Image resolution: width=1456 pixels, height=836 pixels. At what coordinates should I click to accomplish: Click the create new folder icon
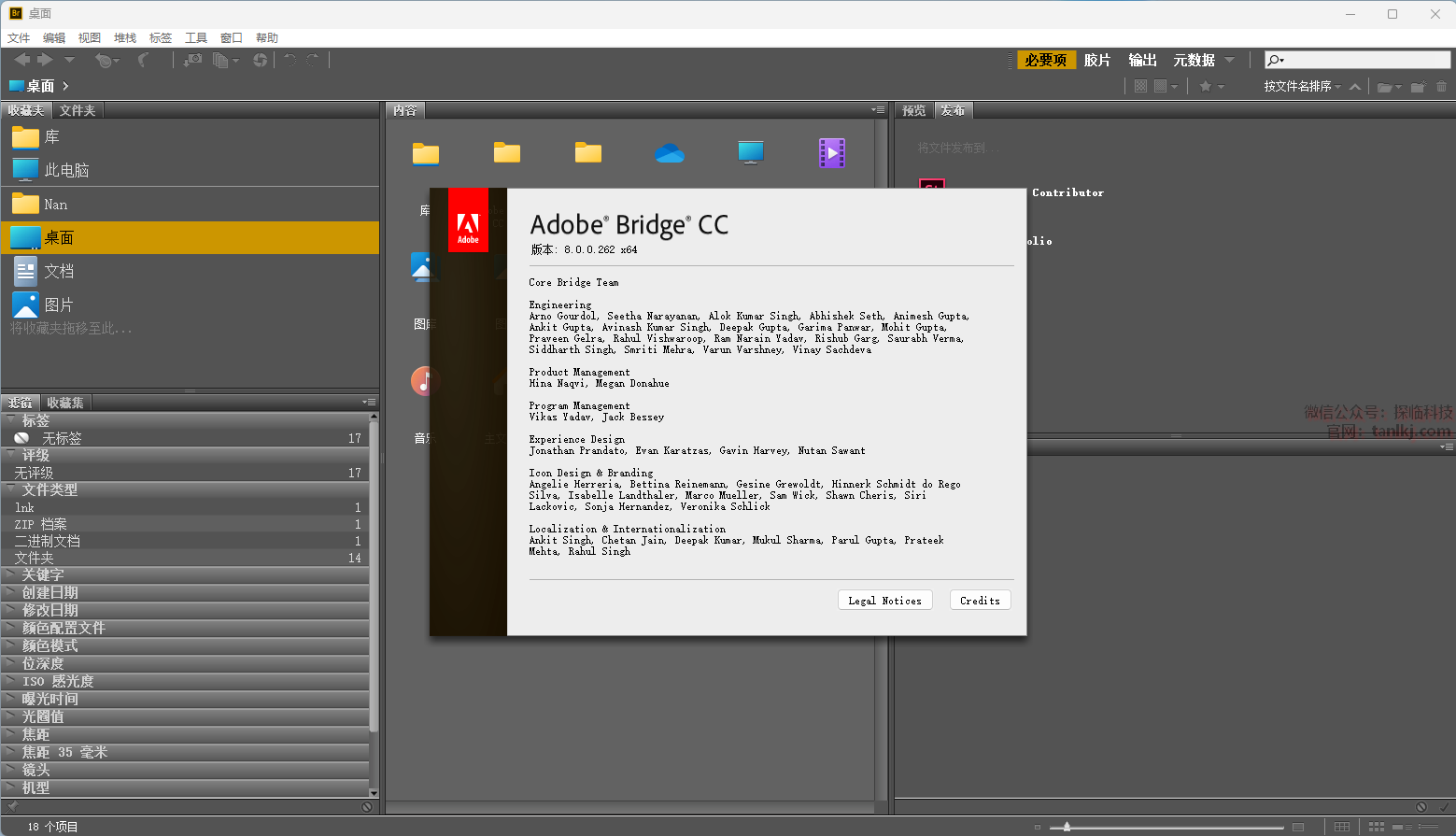click(1418, 87)
